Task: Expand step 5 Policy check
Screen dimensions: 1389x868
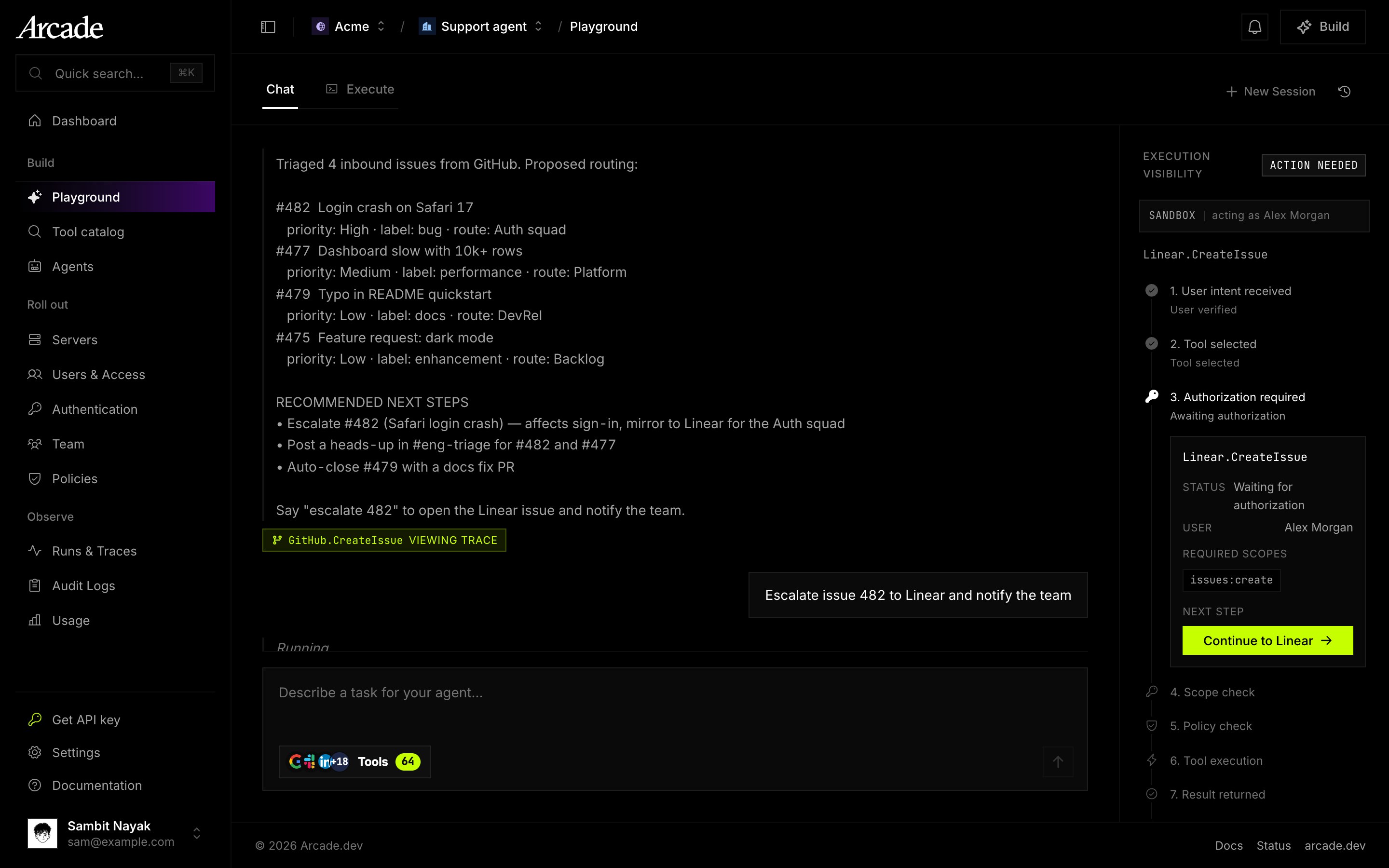Action: [x=1211, y=726]
